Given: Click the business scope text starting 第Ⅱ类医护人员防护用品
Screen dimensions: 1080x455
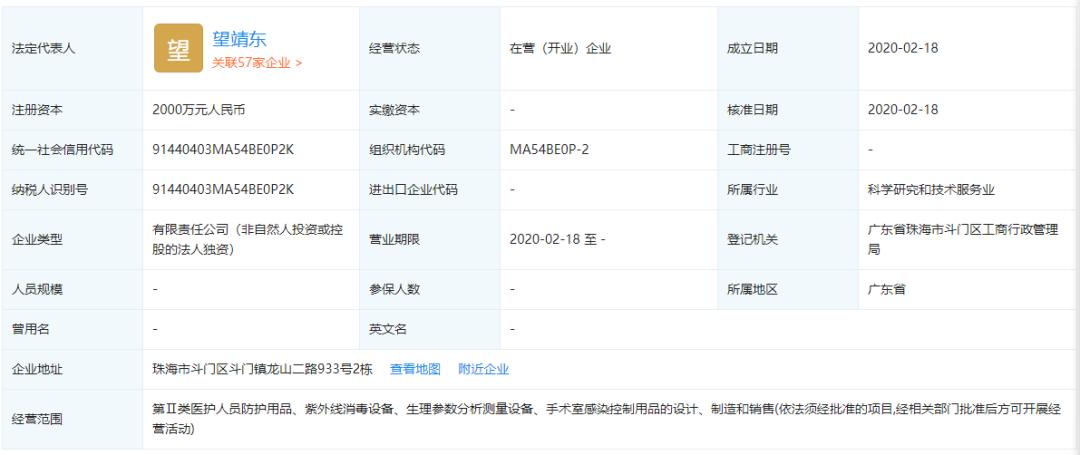Looking at the screenshot, I should click(606, 419).
